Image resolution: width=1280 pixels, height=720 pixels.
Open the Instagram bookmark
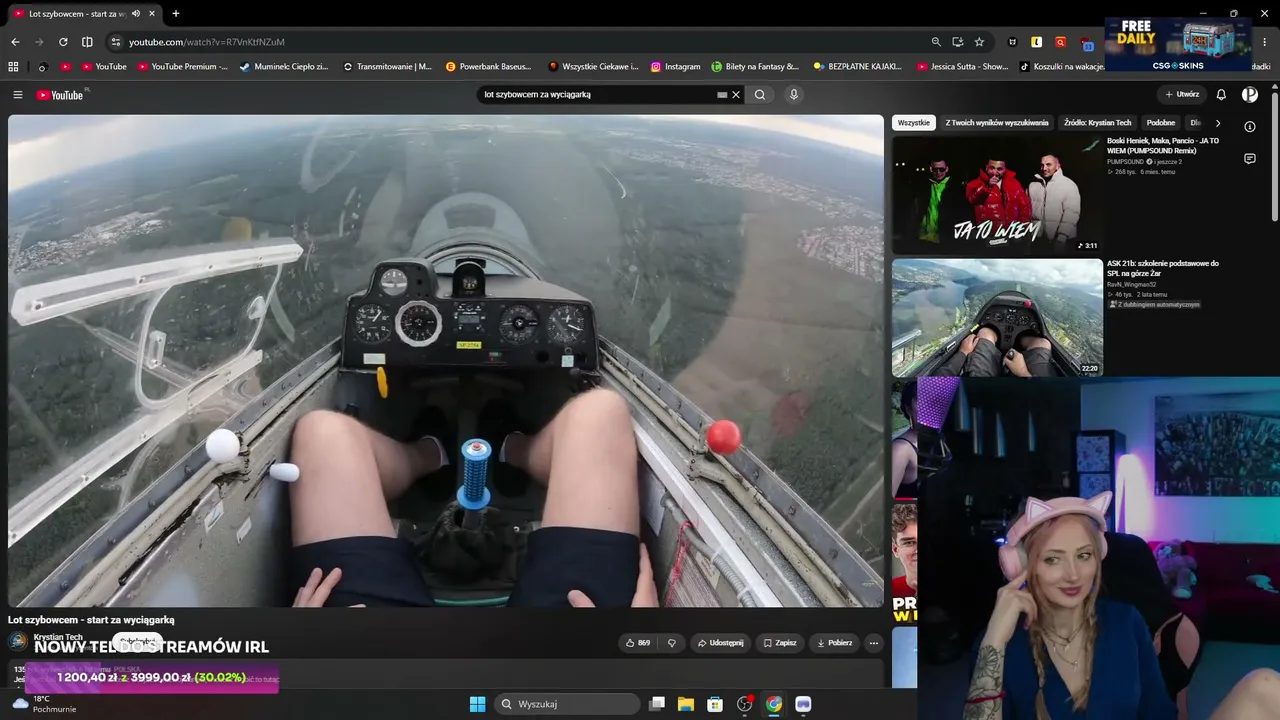pos(675,67)
